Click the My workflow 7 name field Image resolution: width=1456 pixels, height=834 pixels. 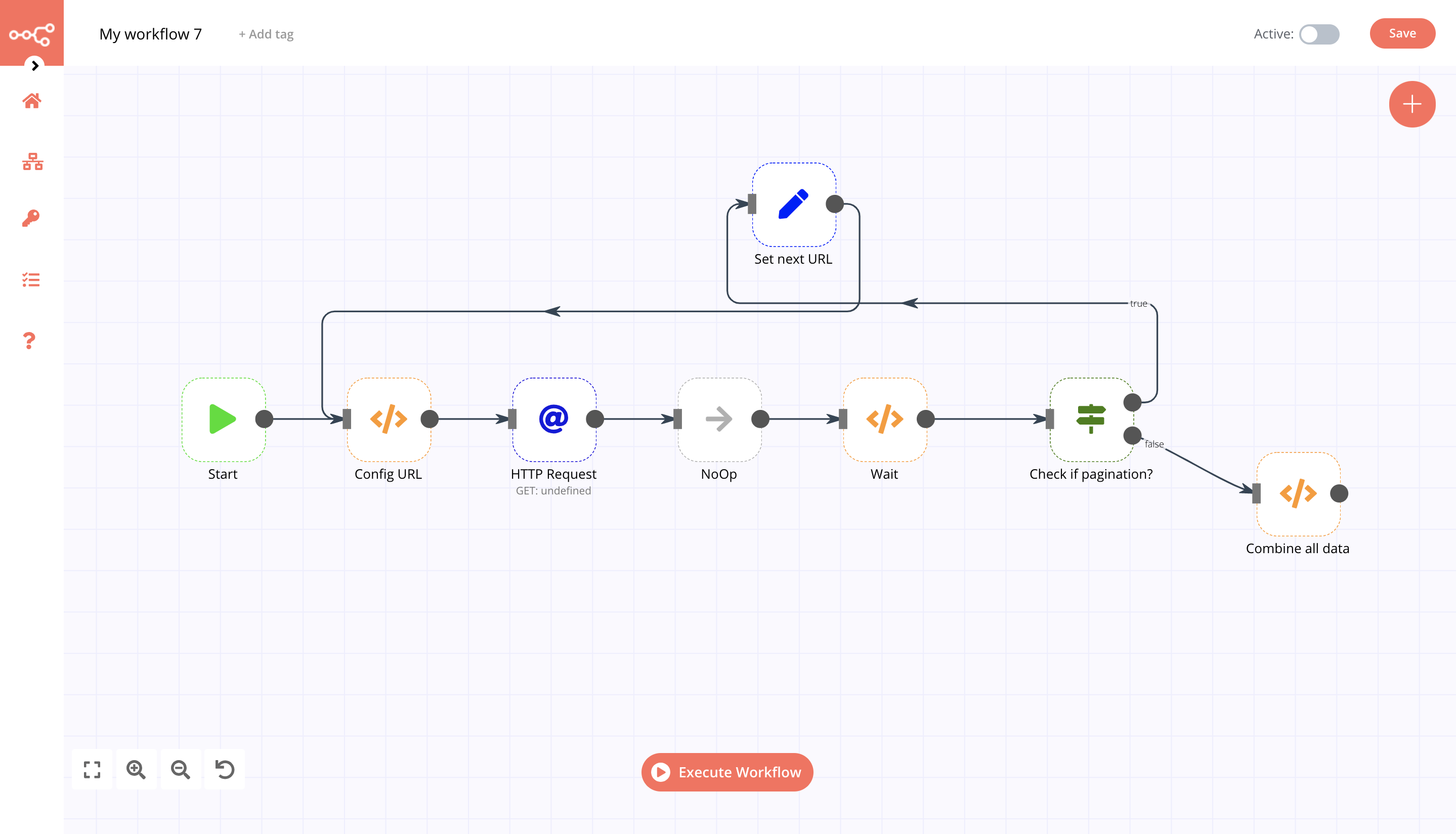pos(151,34)
